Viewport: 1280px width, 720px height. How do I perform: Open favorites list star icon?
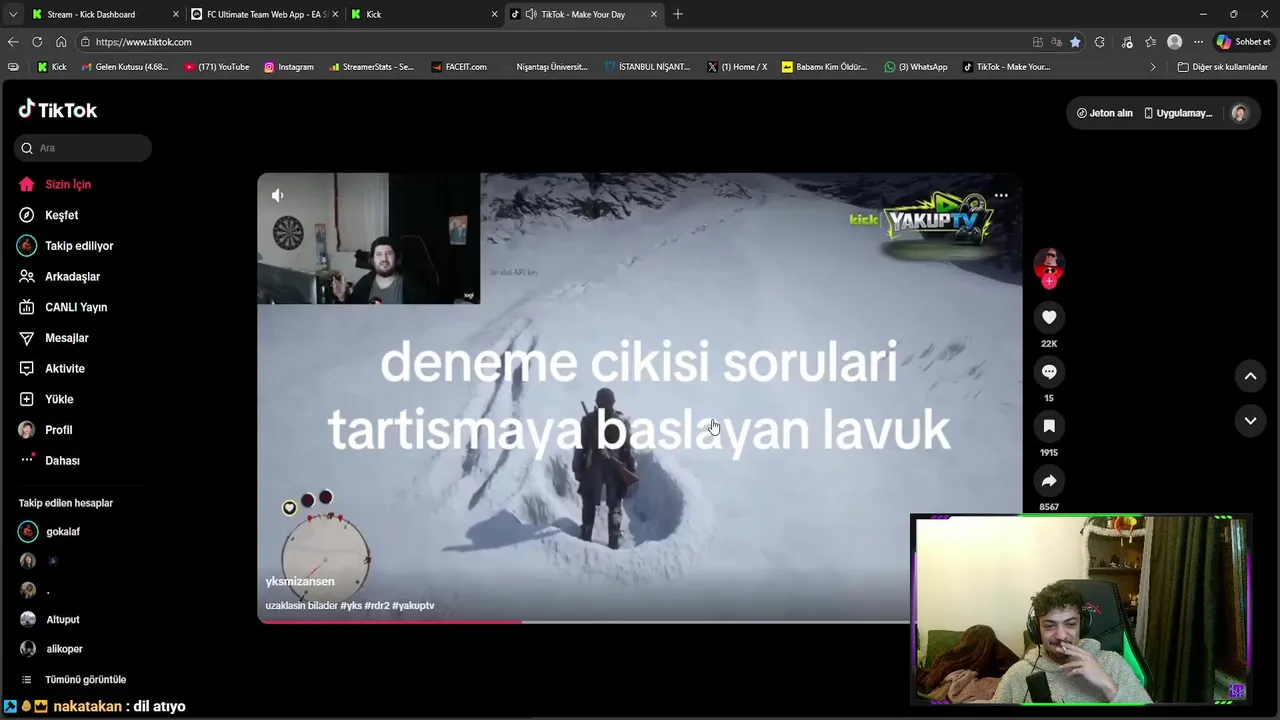pos(1151,42)
